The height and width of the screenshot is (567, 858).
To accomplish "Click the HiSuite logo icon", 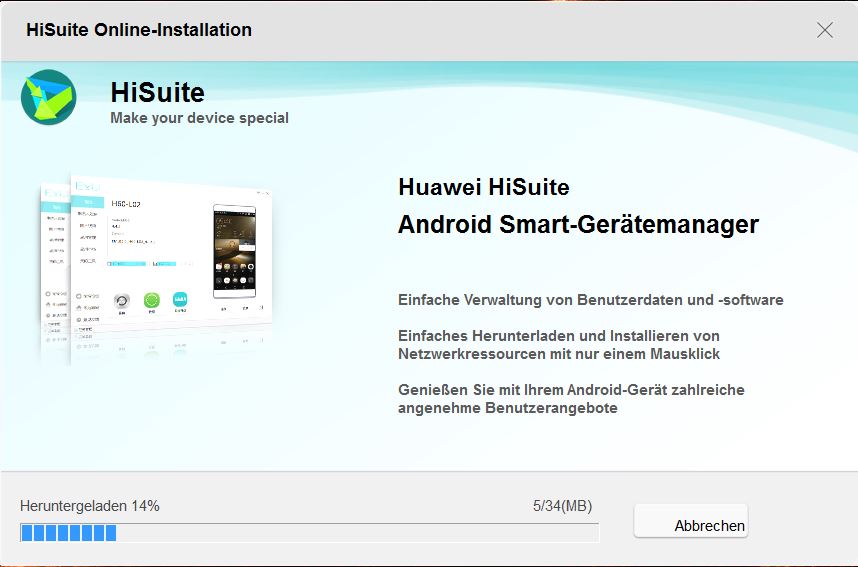I will click(x=48, y=98).
